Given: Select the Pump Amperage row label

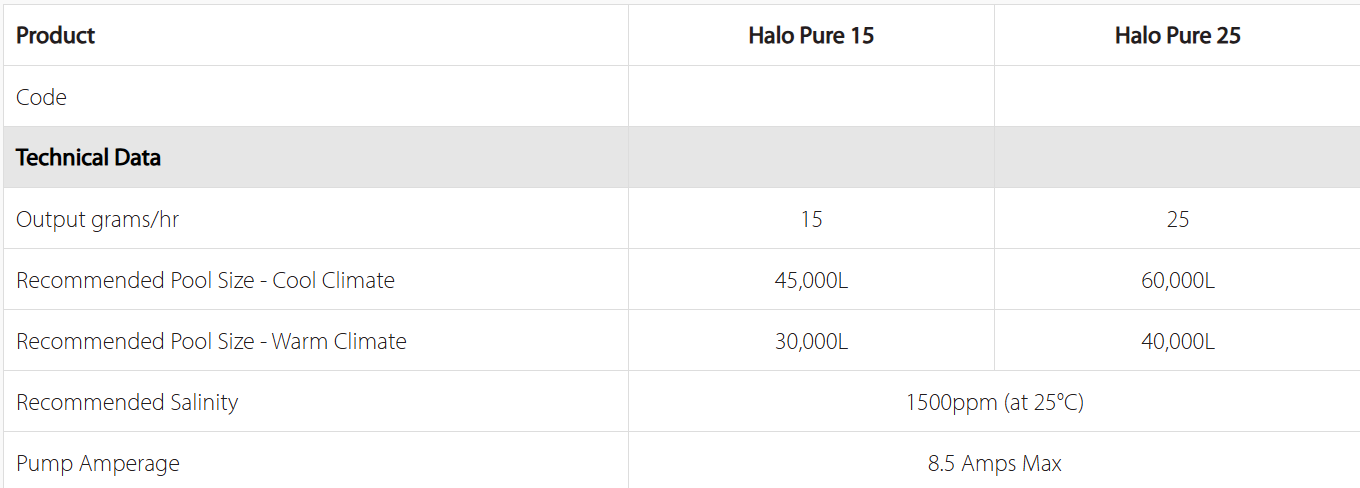Looking at the screenshot, I should coord(98,463).
